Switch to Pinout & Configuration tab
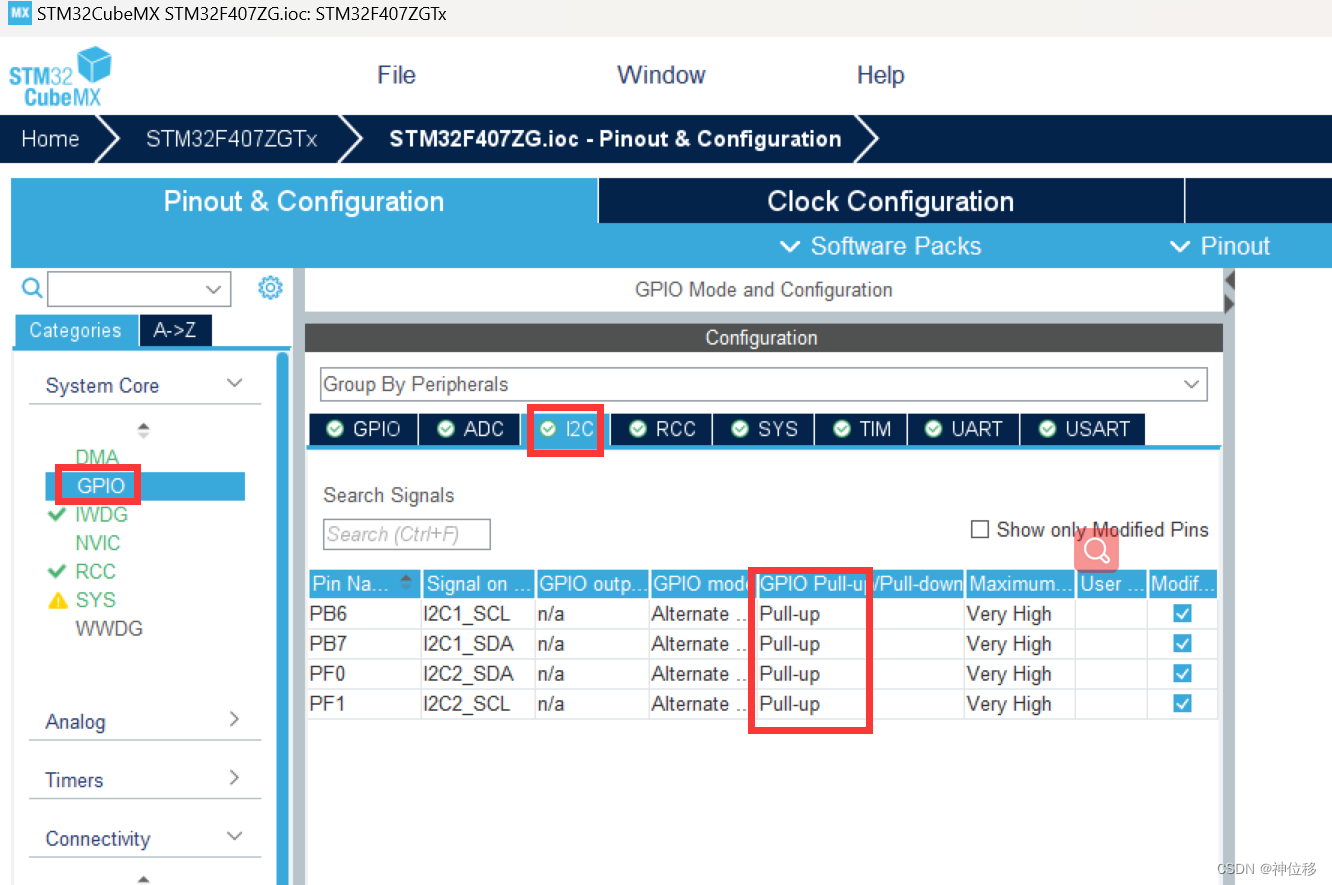Image resolution: width=1332 pixels, height=885 pixels. click(x=304, y=201)
